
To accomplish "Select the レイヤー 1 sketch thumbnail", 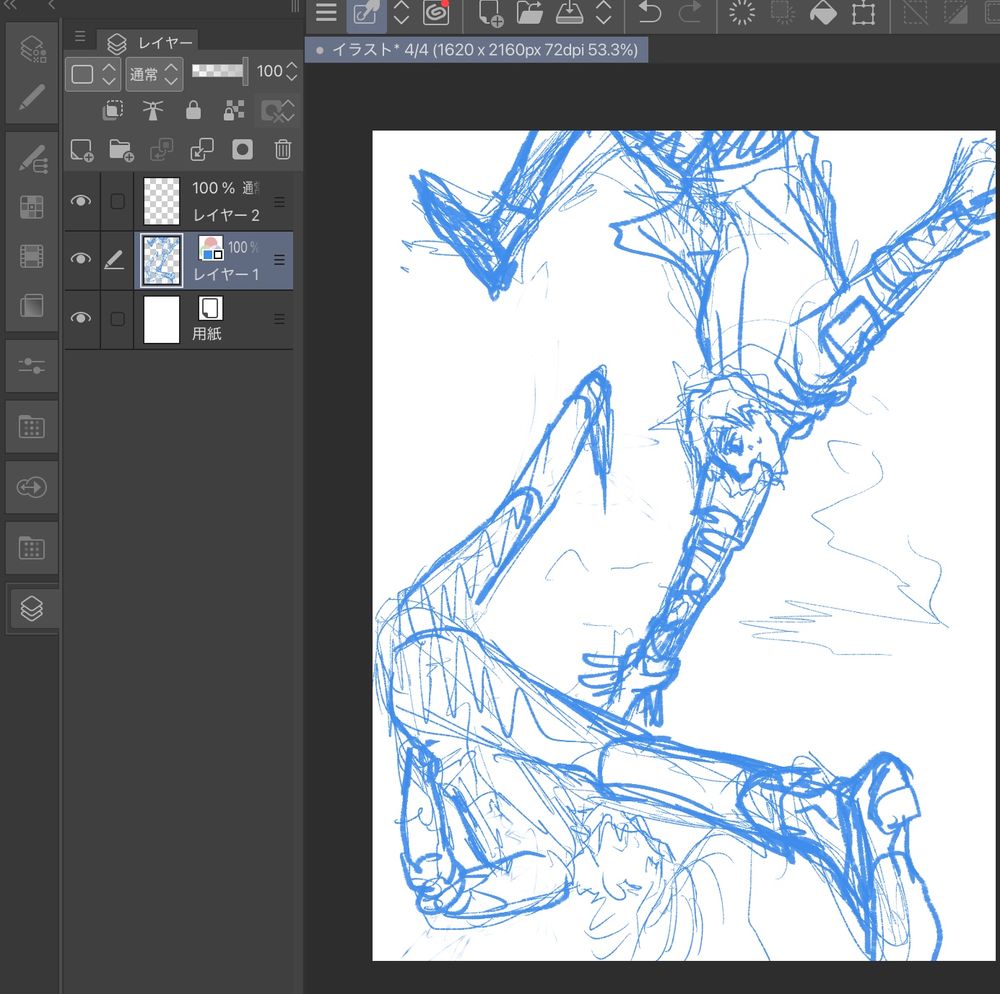I will tap(161, 260).
